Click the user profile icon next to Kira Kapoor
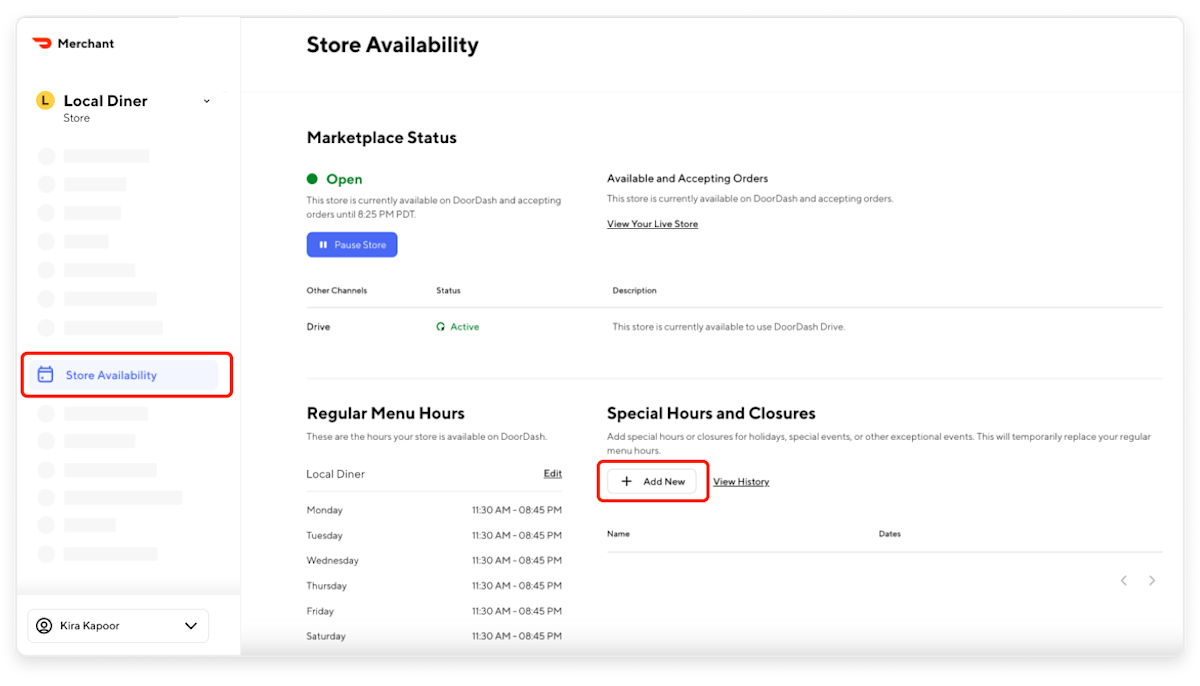Screen dimensions: 1200x686 44,626
